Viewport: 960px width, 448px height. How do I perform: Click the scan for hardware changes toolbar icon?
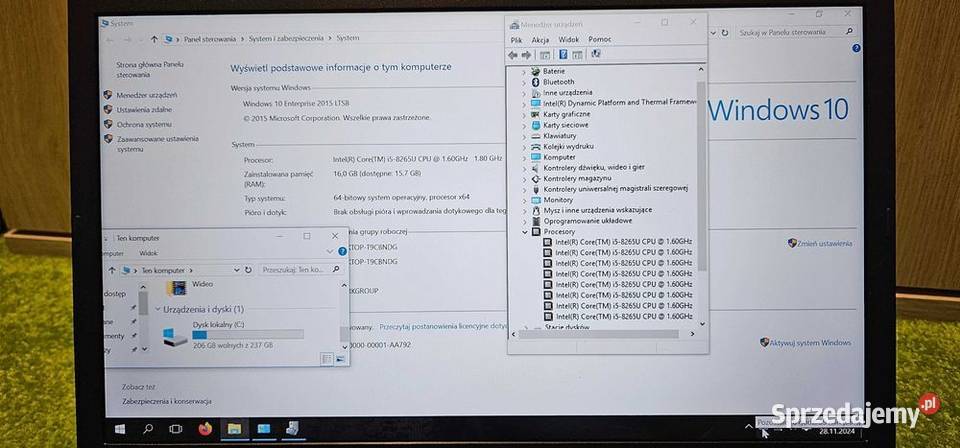595,54
